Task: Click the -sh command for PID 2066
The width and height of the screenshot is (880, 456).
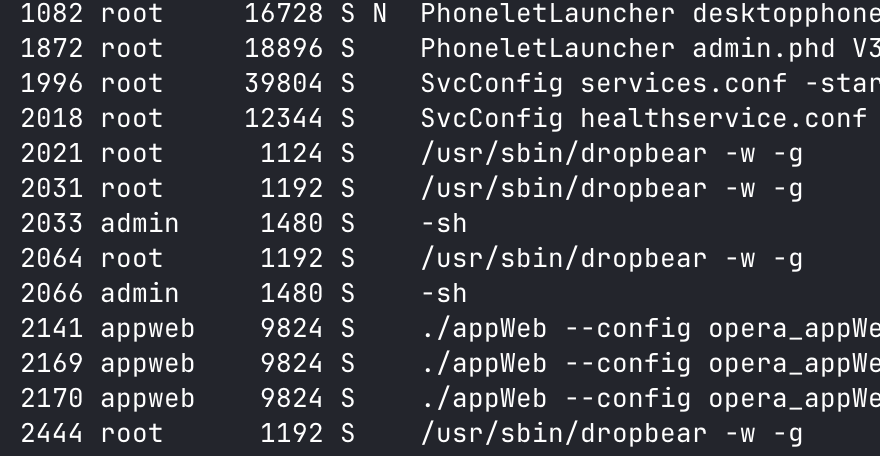Action: 444,294
